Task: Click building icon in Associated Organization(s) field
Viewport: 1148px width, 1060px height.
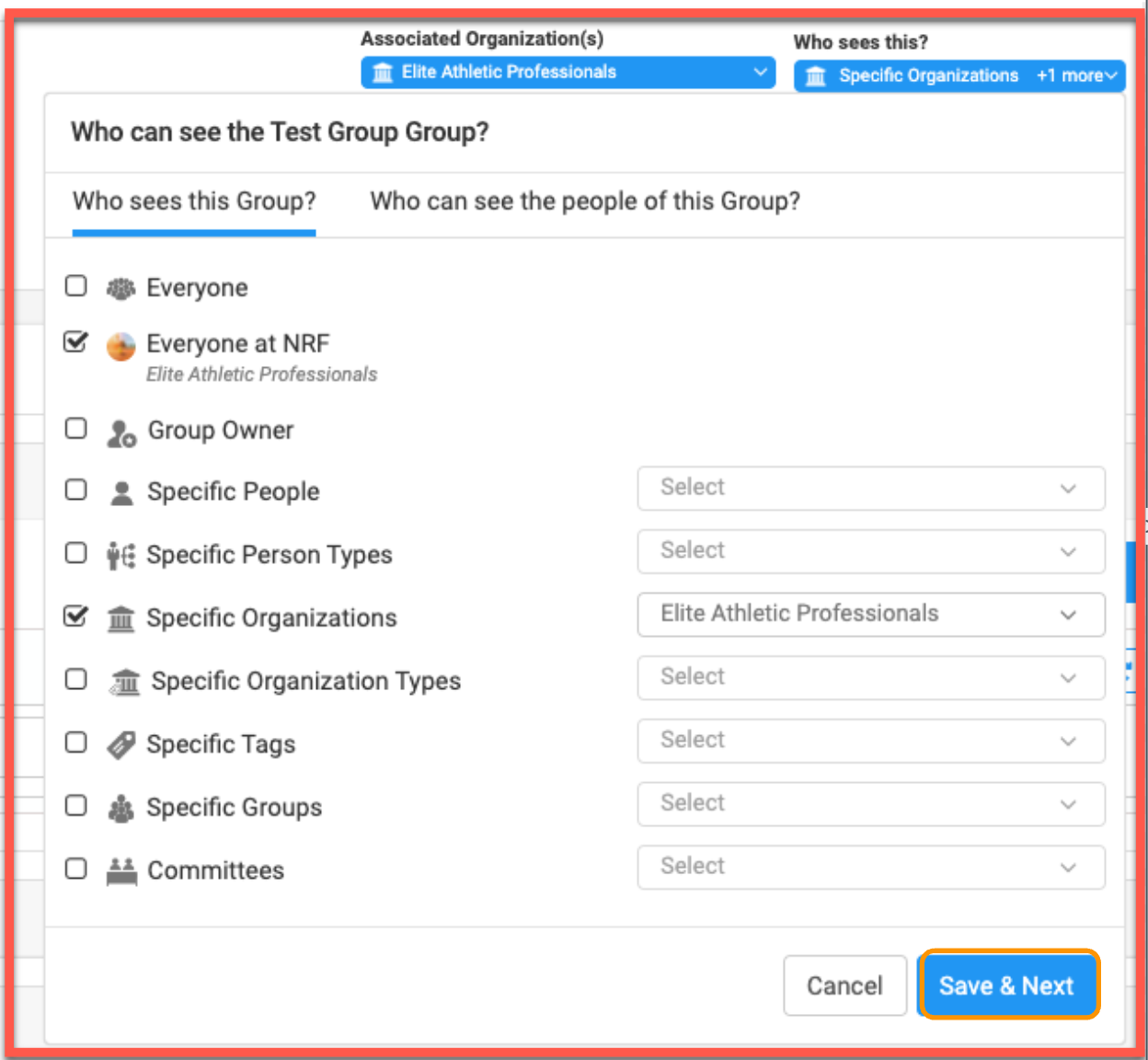Action: coord(383,72)
